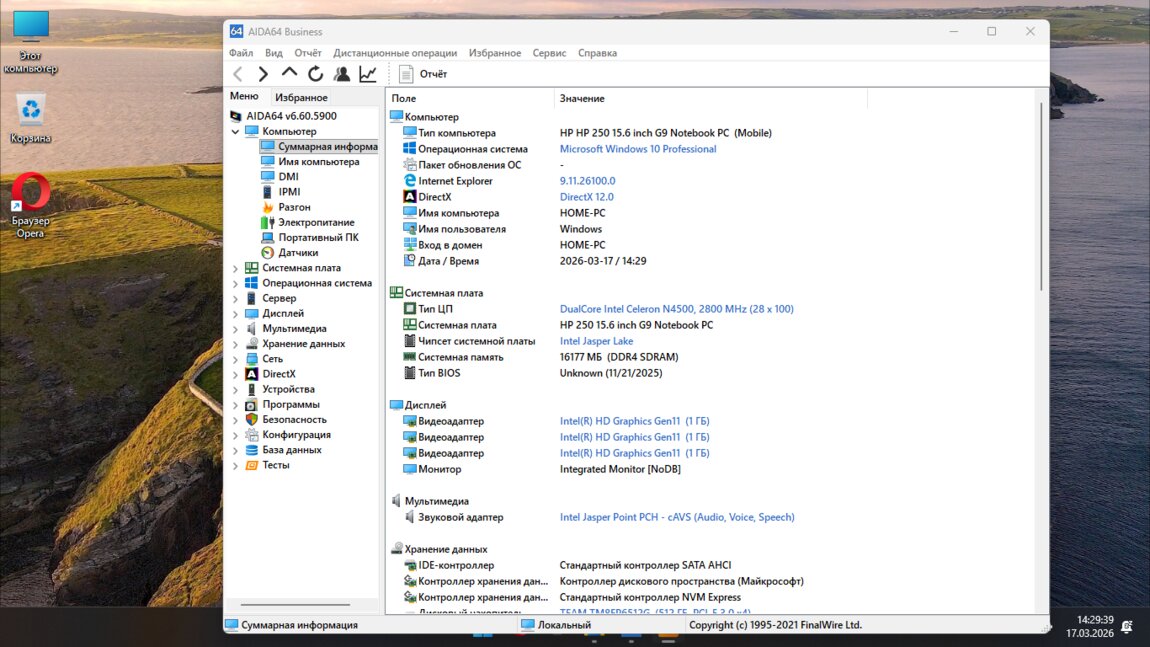Viewport: 1150px width, 647px height.
Task: Click the Отчёт report toolbar button
Action: click(423, 74)
